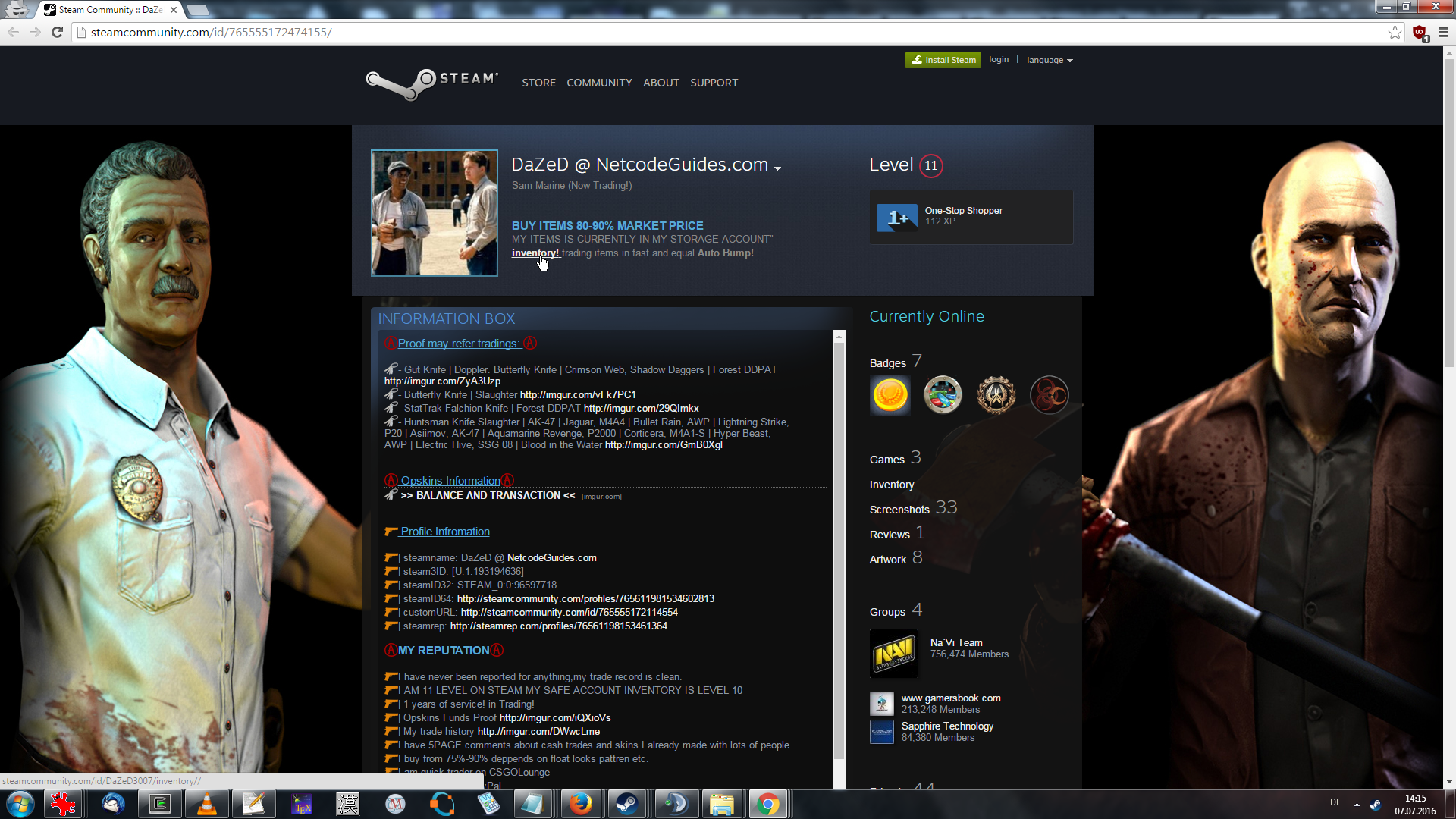
Task: Open the Na'Vi Team group avatar
Action: click(x=893, y=654)
